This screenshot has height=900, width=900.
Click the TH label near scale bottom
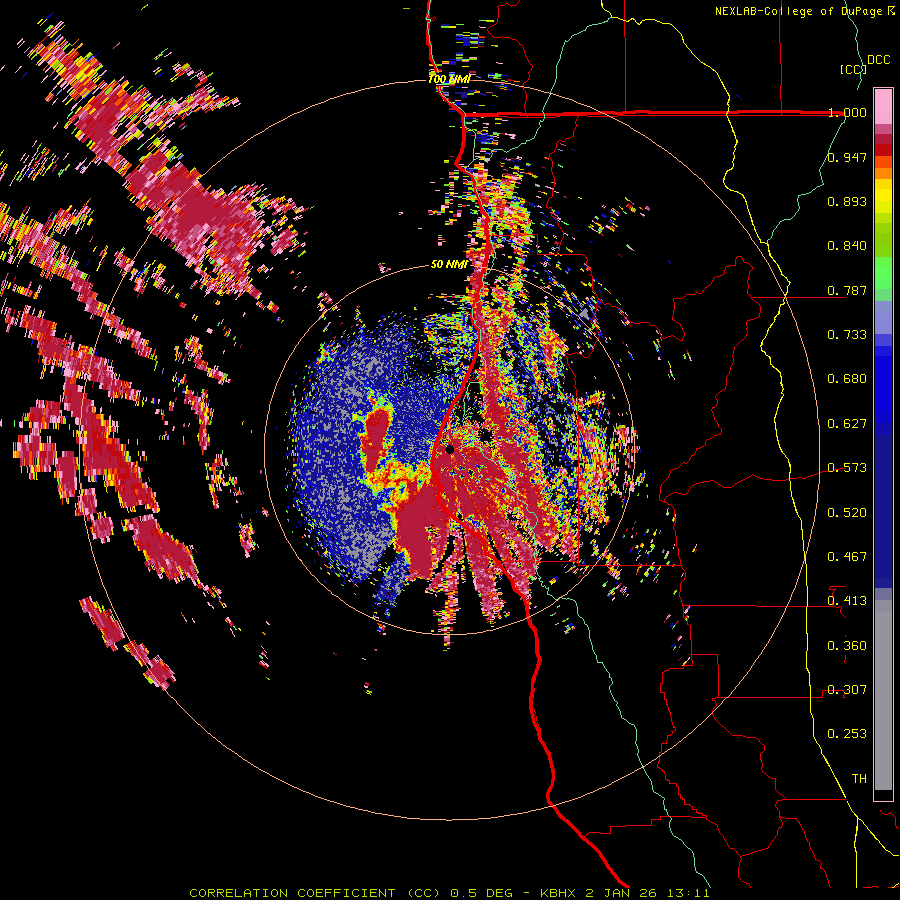click(x=859, y=779)
